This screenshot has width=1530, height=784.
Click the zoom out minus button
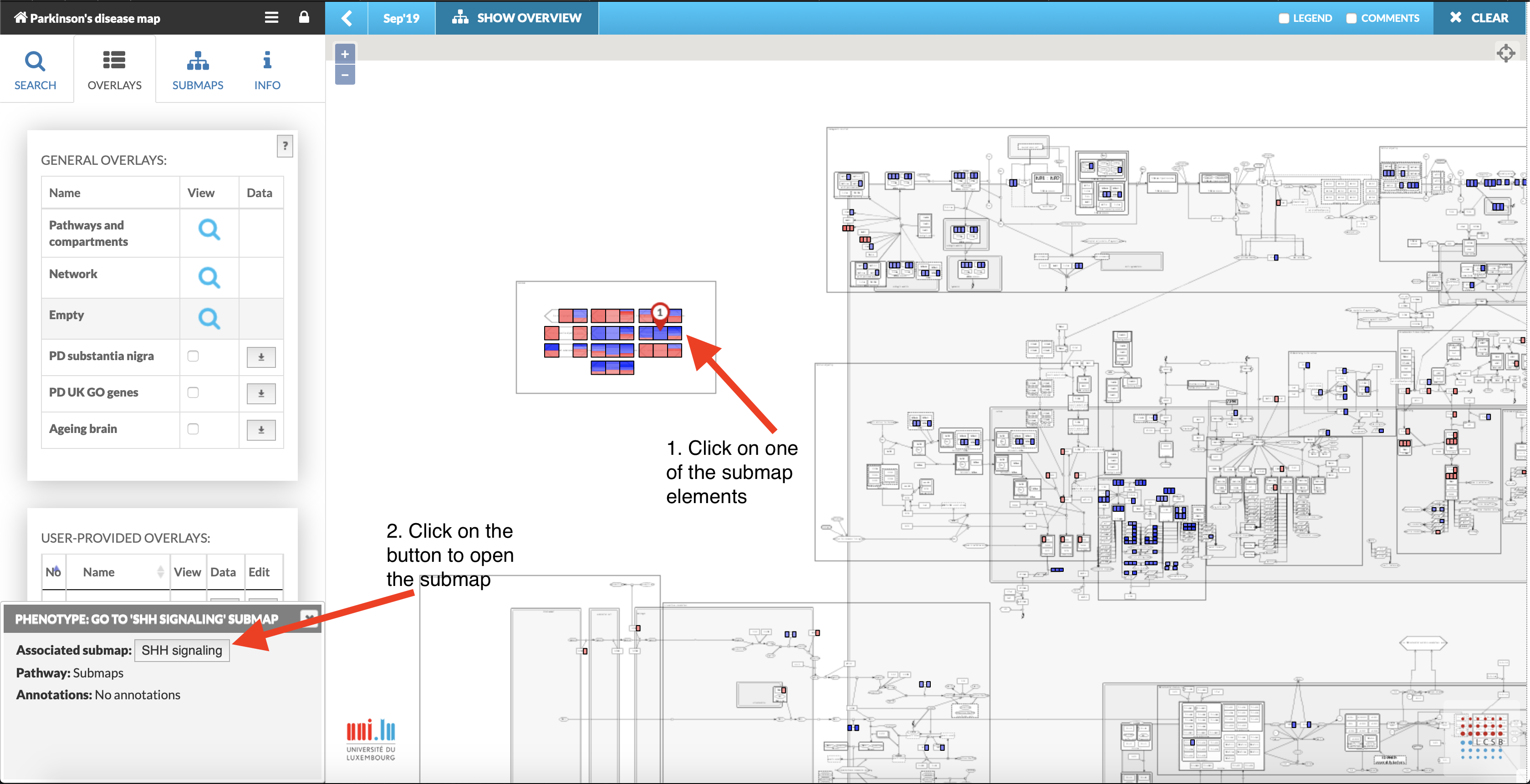pyautogui.click(x=345, y=75)
